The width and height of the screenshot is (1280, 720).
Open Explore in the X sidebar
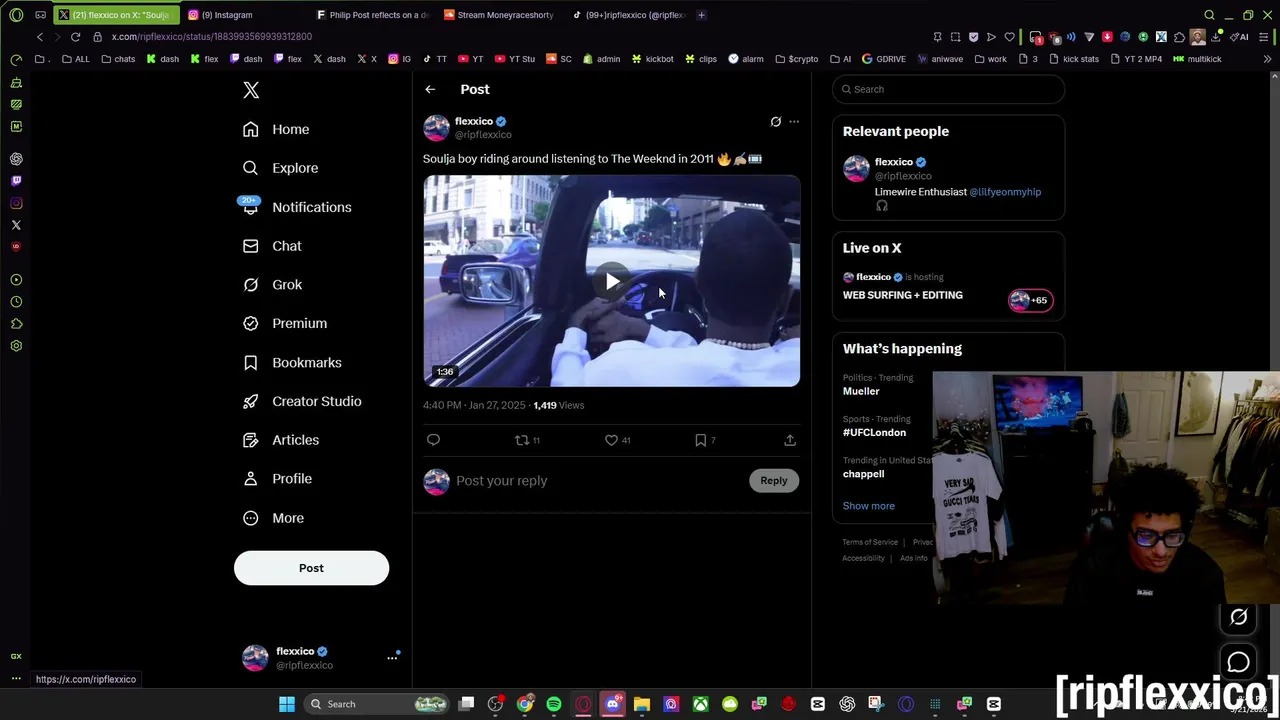[x=281, y=168]
